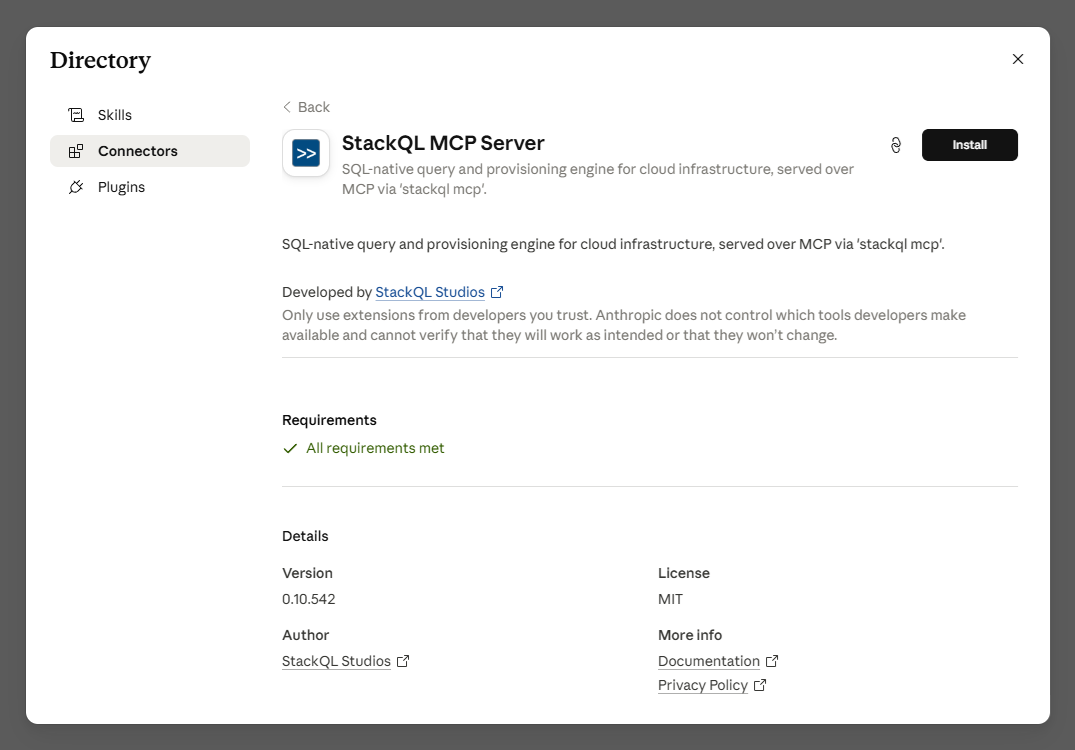Click the version value 0.10.542
The image size is (1075, 750).
(309, 599)
